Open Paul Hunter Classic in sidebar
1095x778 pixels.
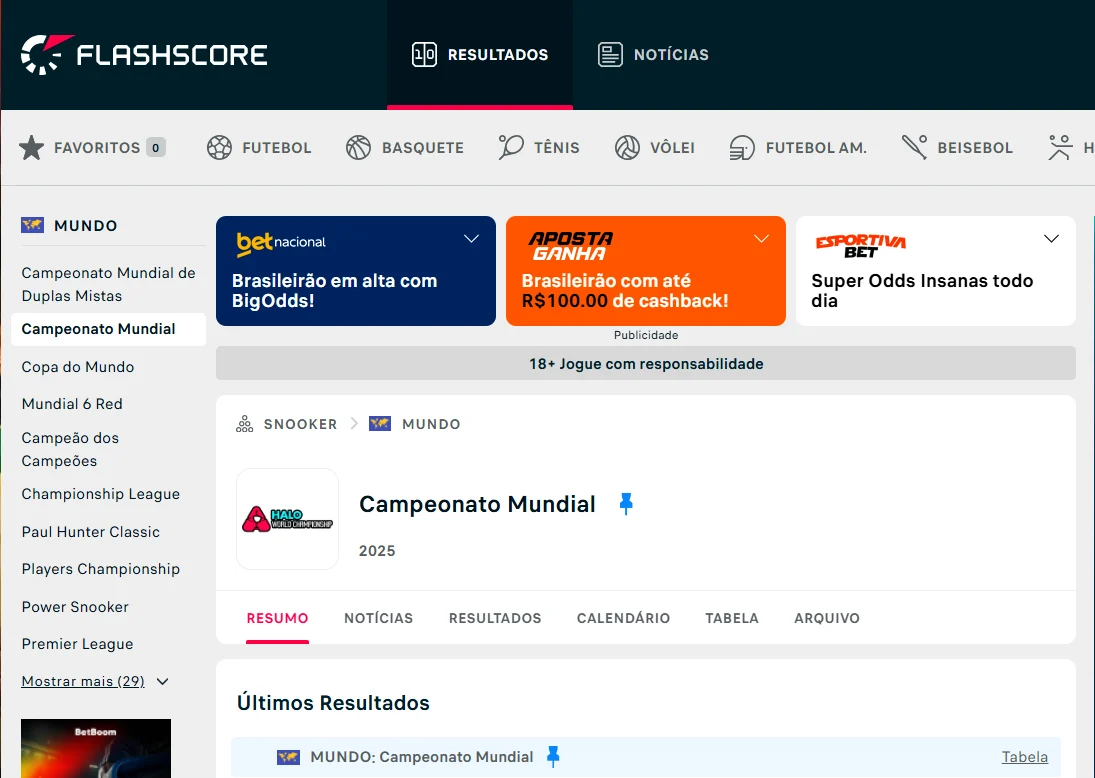pos(91,532)
